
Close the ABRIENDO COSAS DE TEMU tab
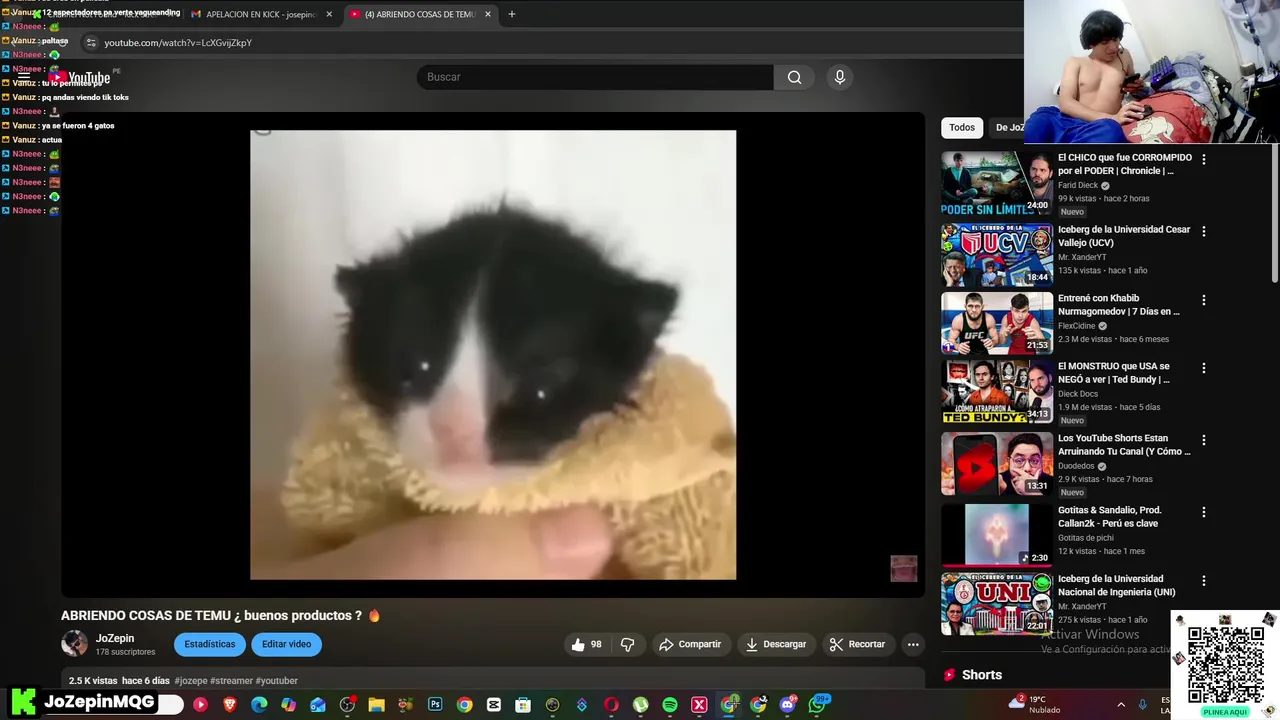click(x=488, y=14)
